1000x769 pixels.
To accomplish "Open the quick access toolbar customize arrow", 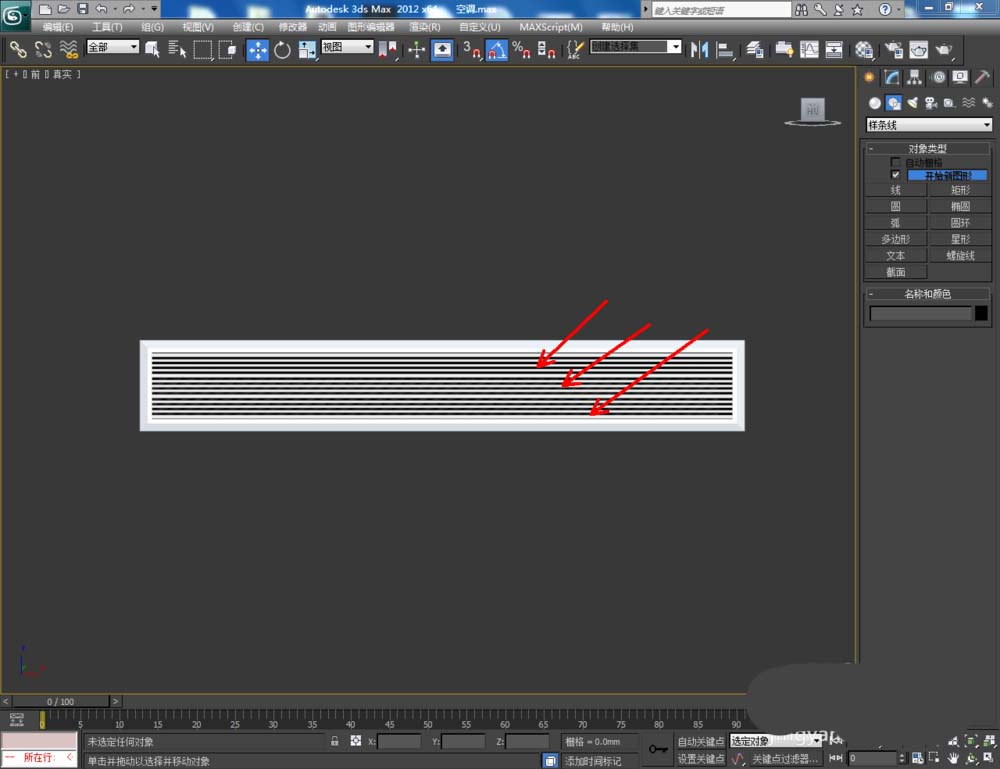I will (x=154, y=9).
